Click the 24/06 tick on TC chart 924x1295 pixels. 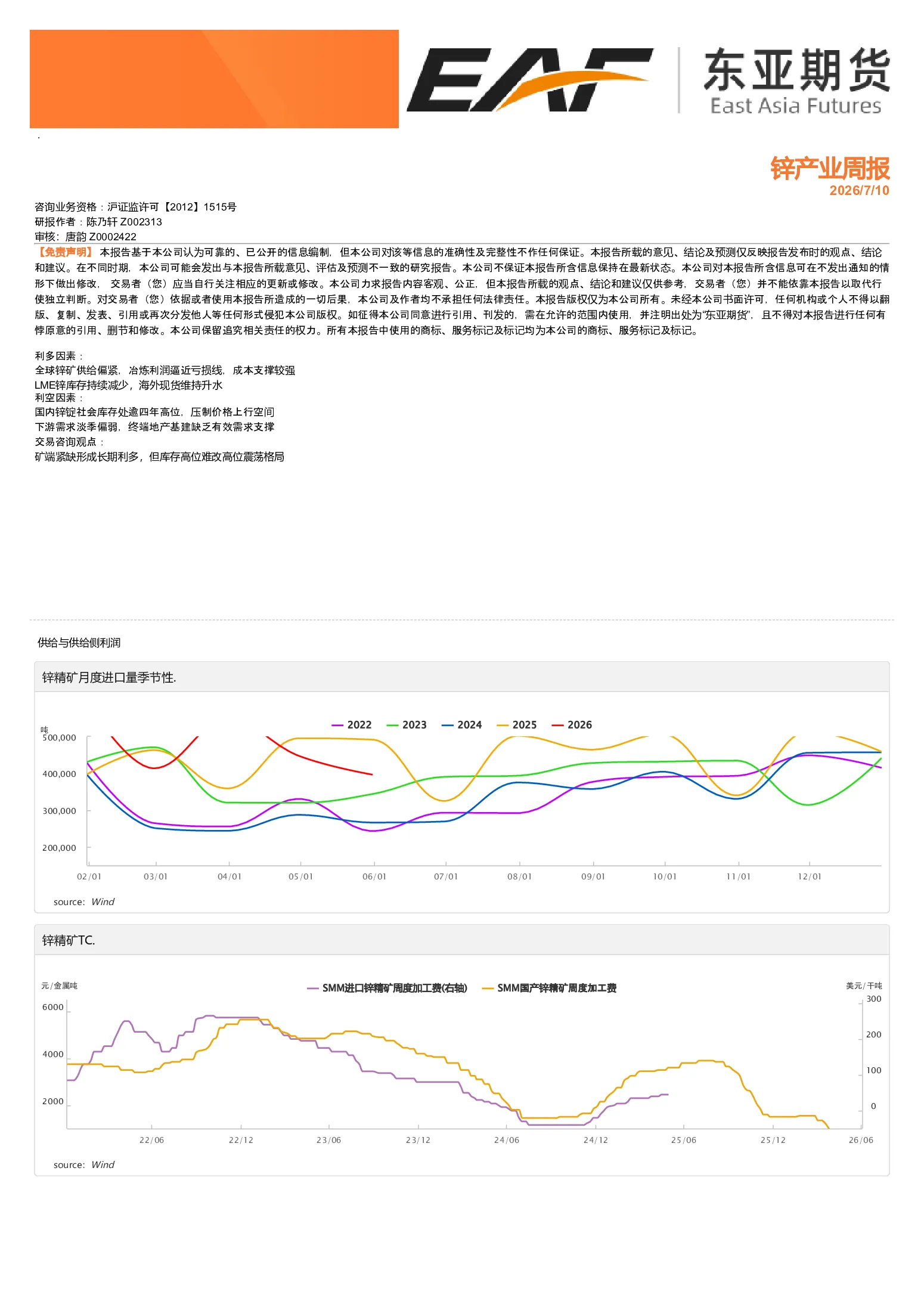pos(507,1140)
